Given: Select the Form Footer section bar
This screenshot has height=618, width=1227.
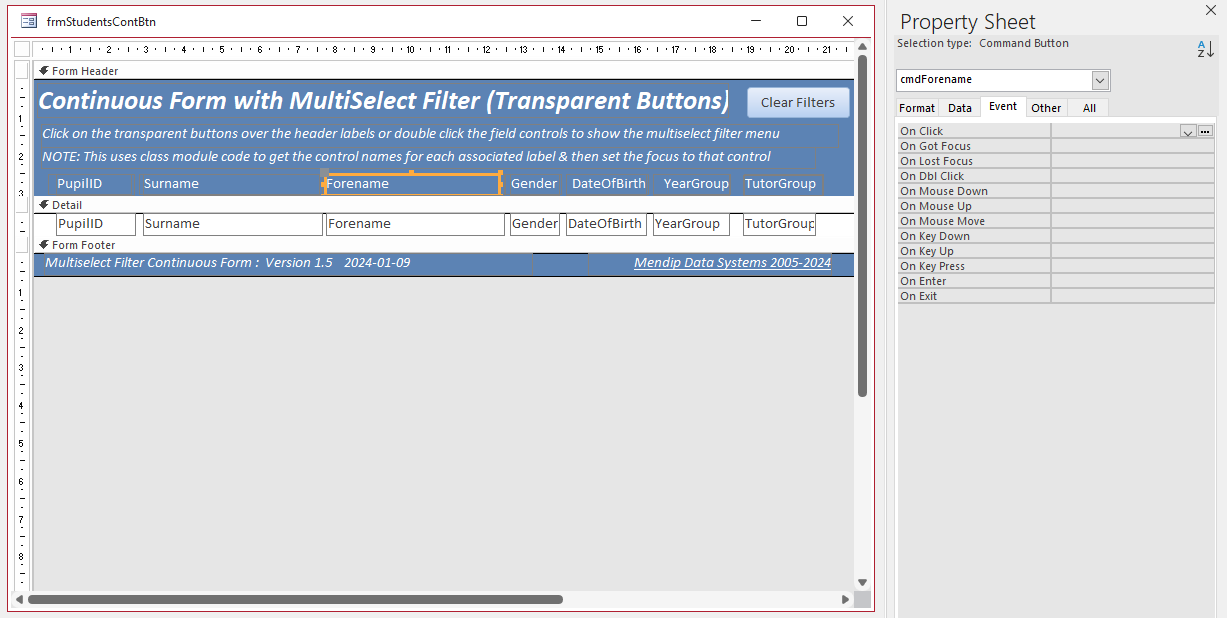Looking at the screenshot, I should pyautogui.click(x=445, y=245).
